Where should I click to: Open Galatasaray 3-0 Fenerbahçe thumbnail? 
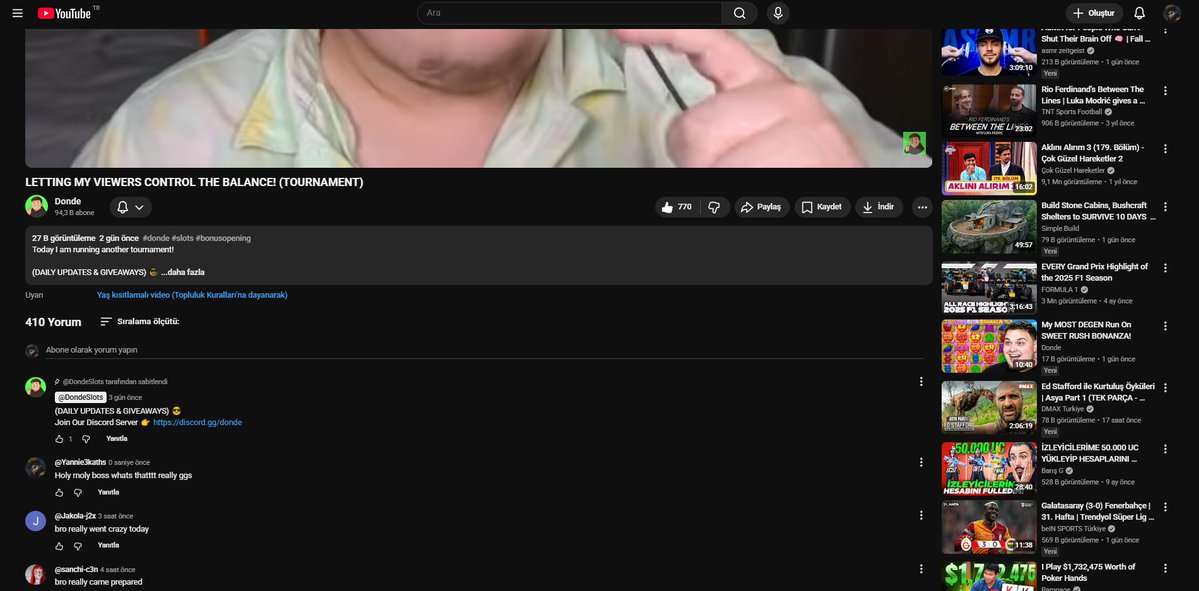989,527
